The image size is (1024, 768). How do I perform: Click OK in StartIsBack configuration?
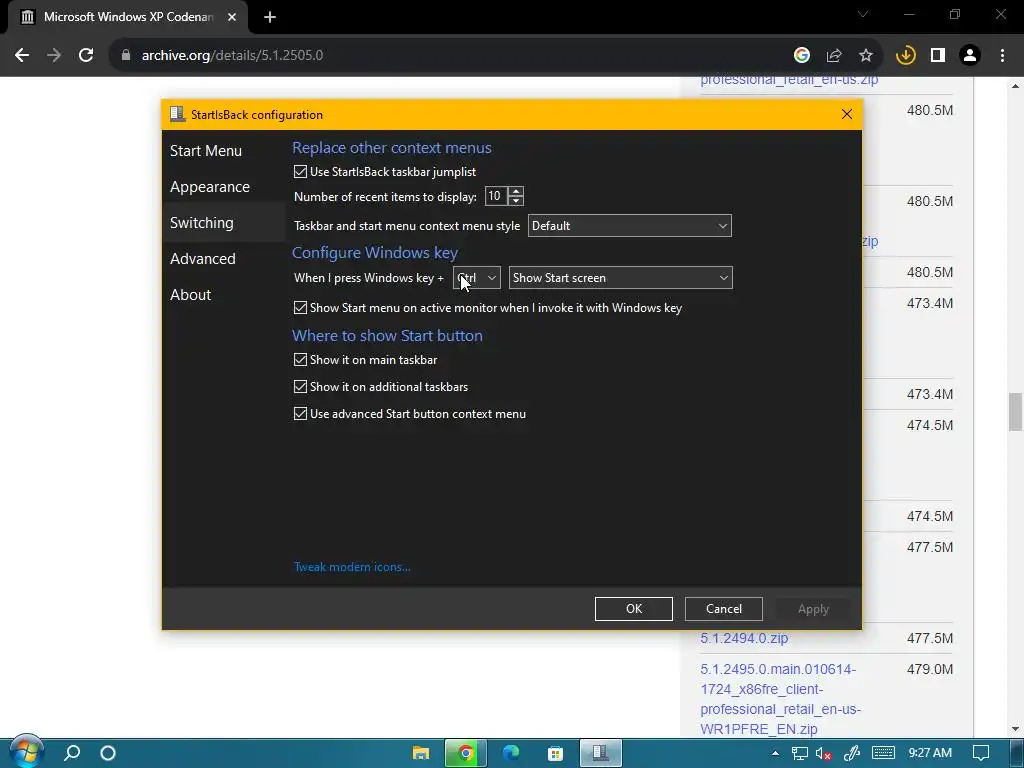click(633, 609)
